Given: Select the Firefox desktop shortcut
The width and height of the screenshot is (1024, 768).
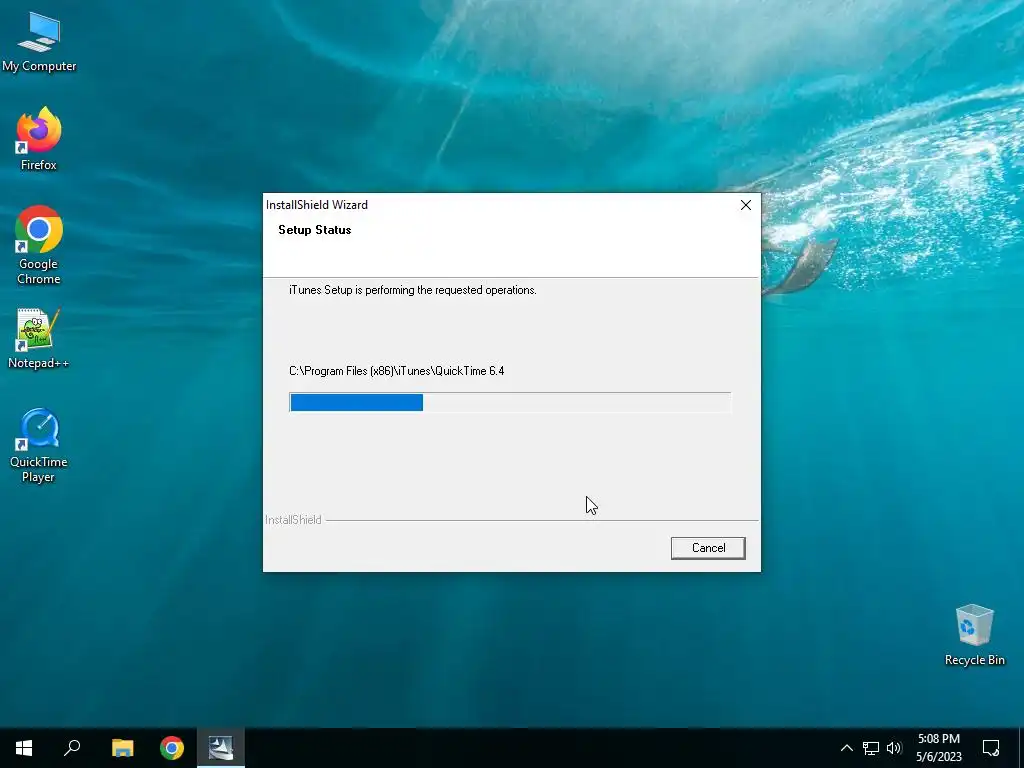Looking at the screenshot, I should 39,138.
